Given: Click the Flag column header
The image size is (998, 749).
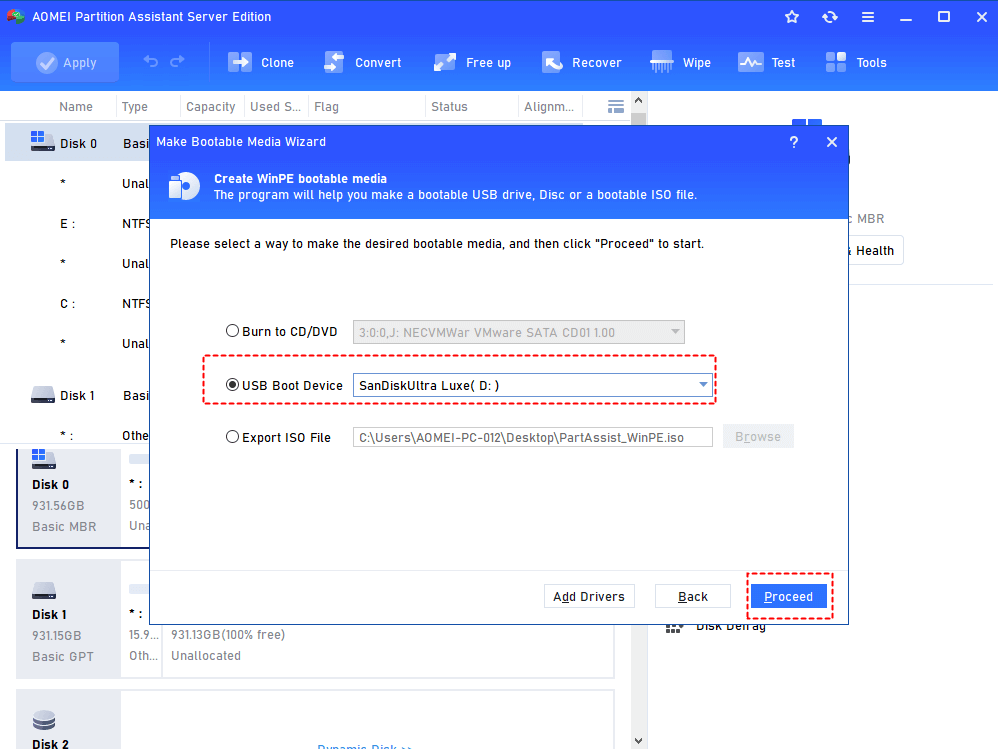Looking at the screenshot, I should pos(327,106).
